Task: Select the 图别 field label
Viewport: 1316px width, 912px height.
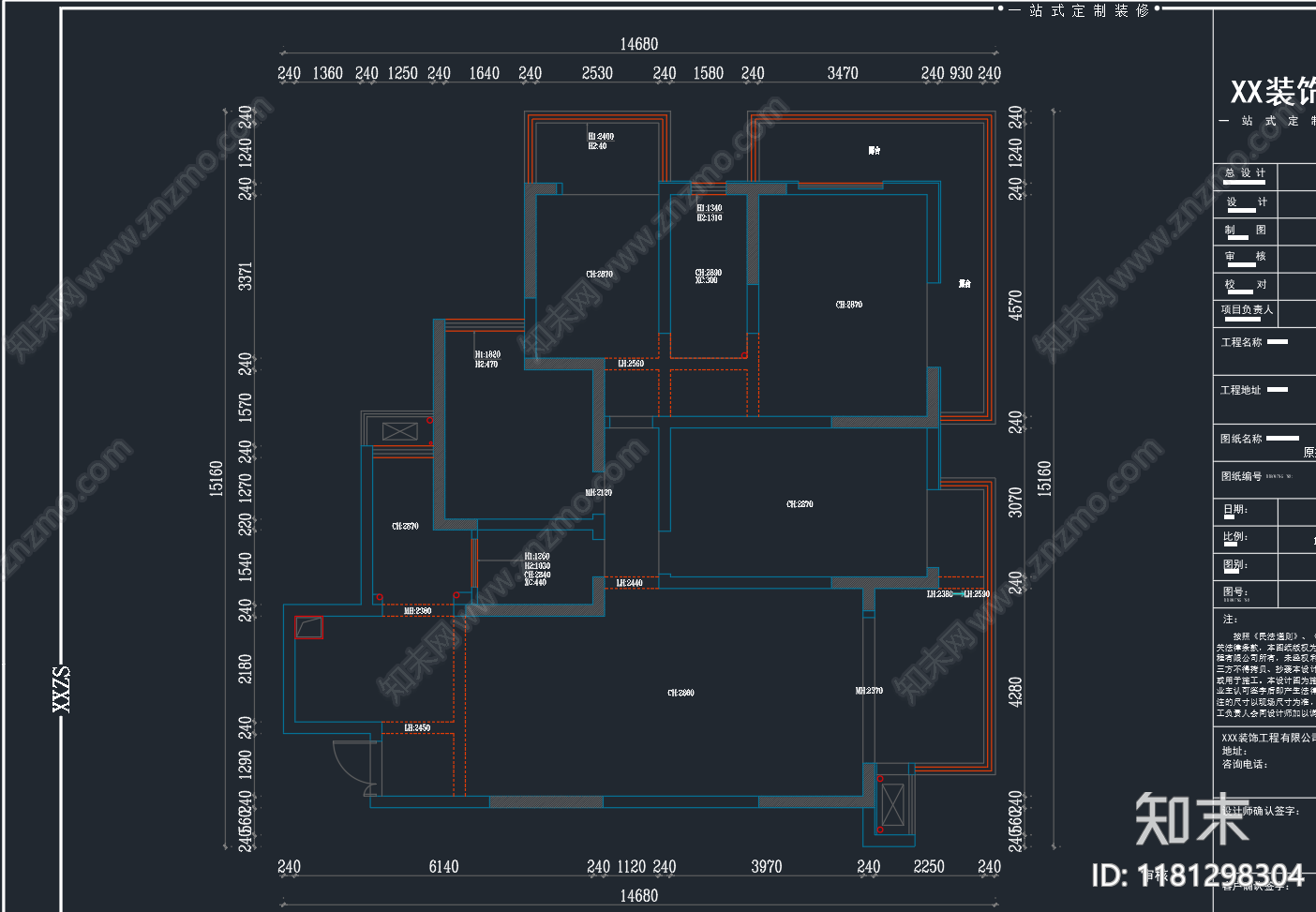Action: [x=1235, y=565]
